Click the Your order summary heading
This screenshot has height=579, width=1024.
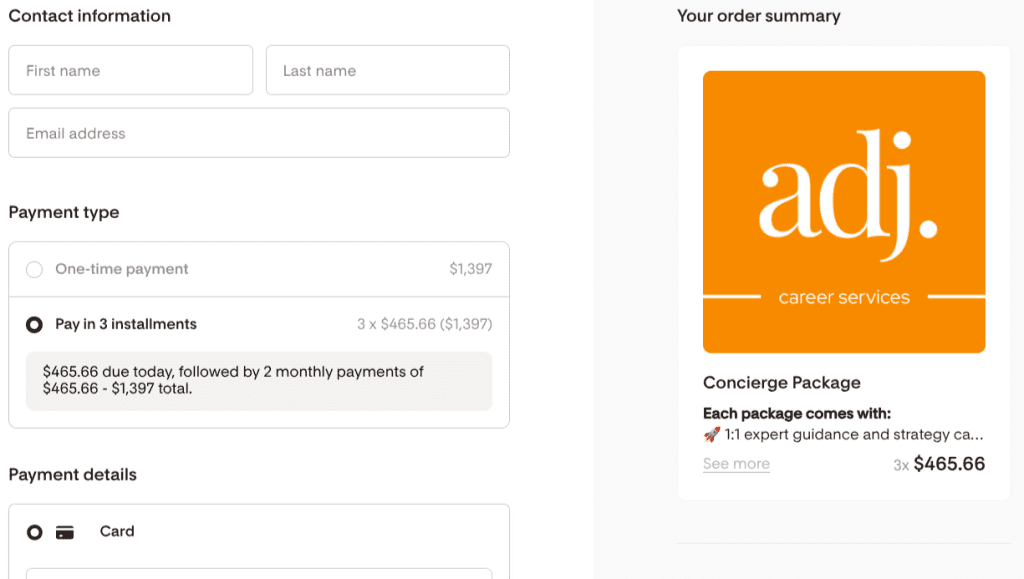(758, 16)
